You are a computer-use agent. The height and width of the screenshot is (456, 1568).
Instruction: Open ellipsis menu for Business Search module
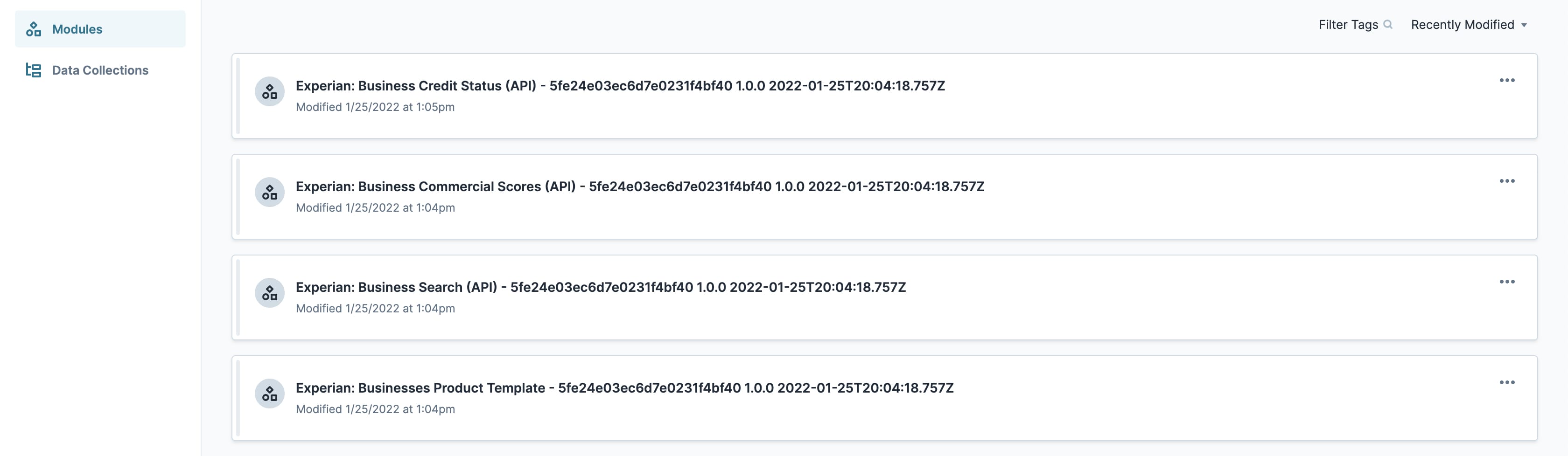[1507, 282]
